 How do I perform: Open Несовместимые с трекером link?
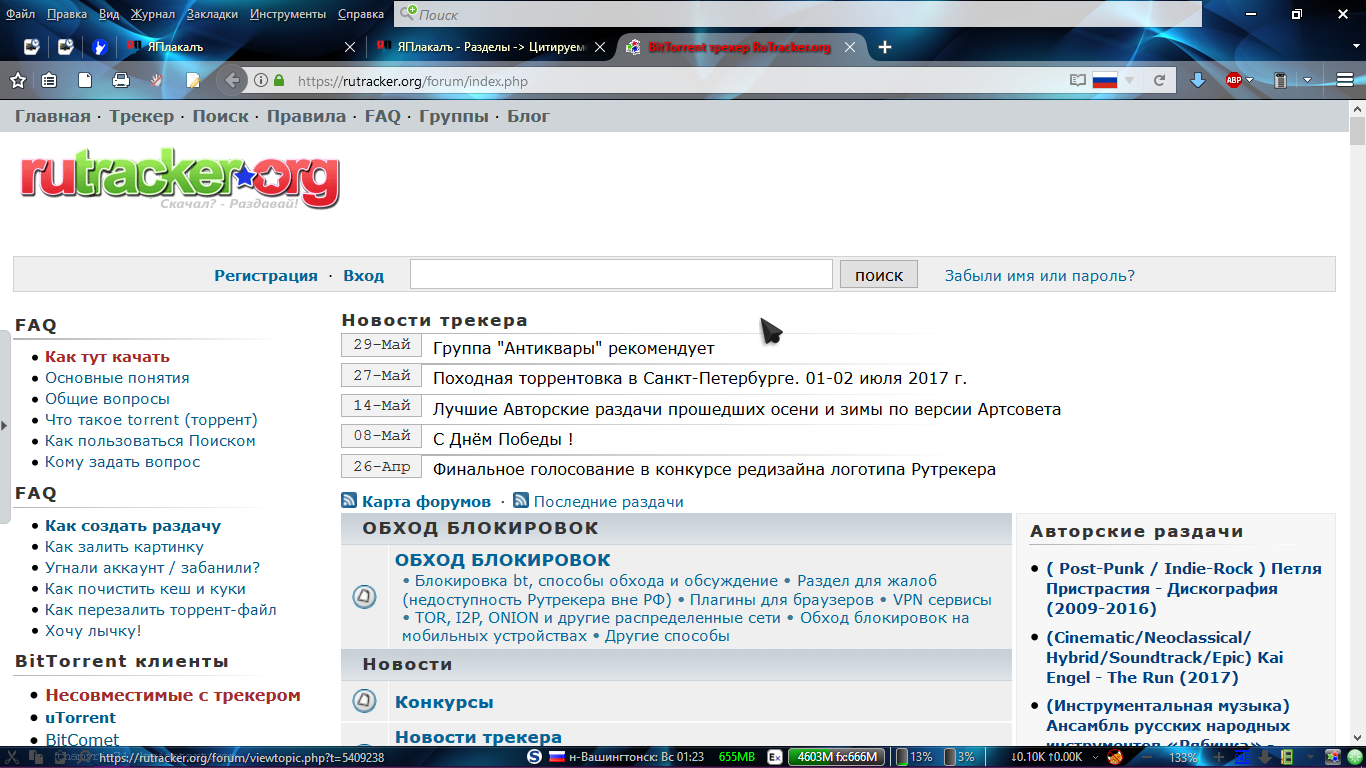click(x=173, y=695)
